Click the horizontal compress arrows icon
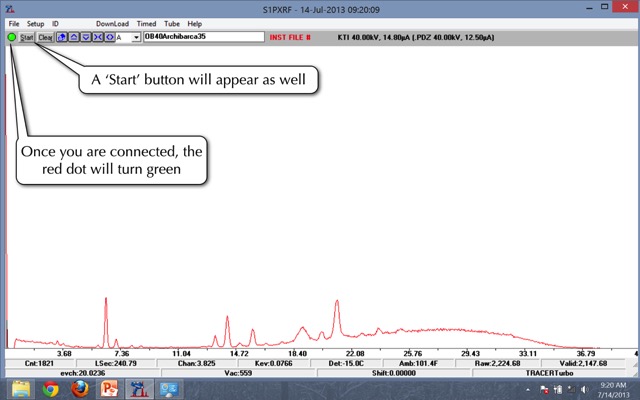This screenshot has width=640, height=400. click(x=95, y=37)
